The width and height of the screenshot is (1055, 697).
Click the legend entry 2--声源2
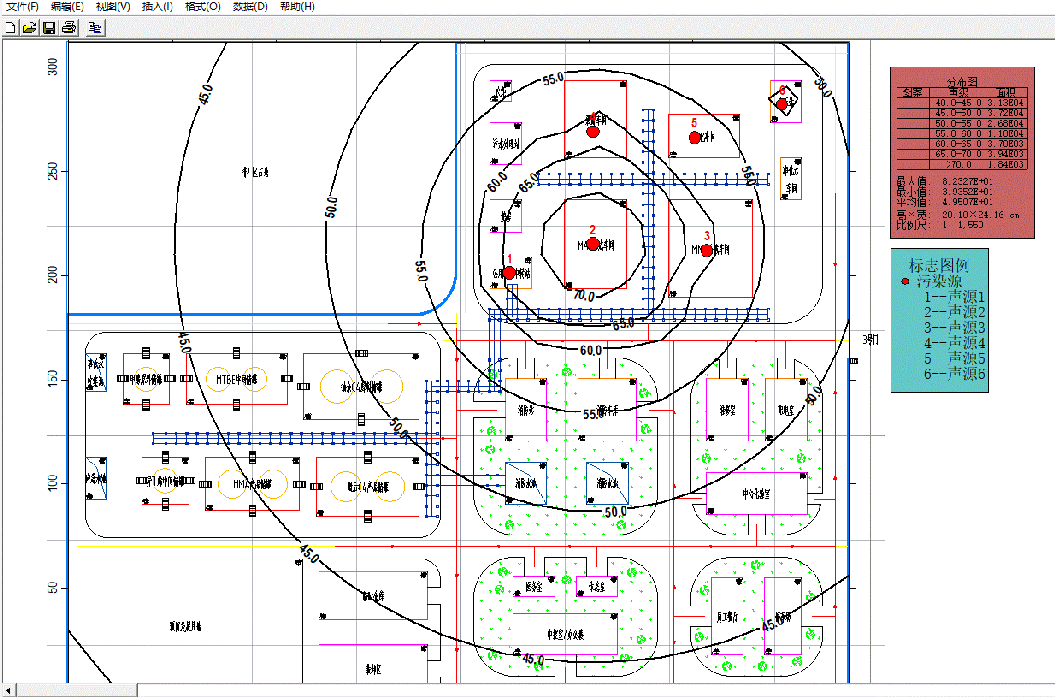point(954,312)
